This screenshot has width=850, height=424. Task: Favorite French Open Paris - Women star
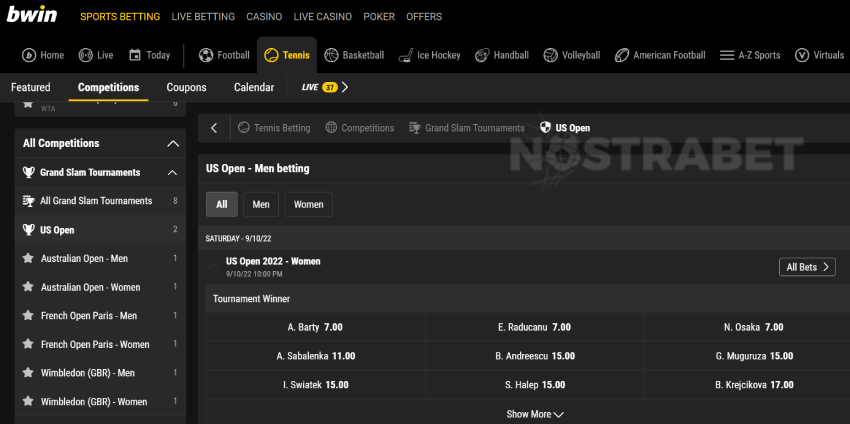click(28, 344)
